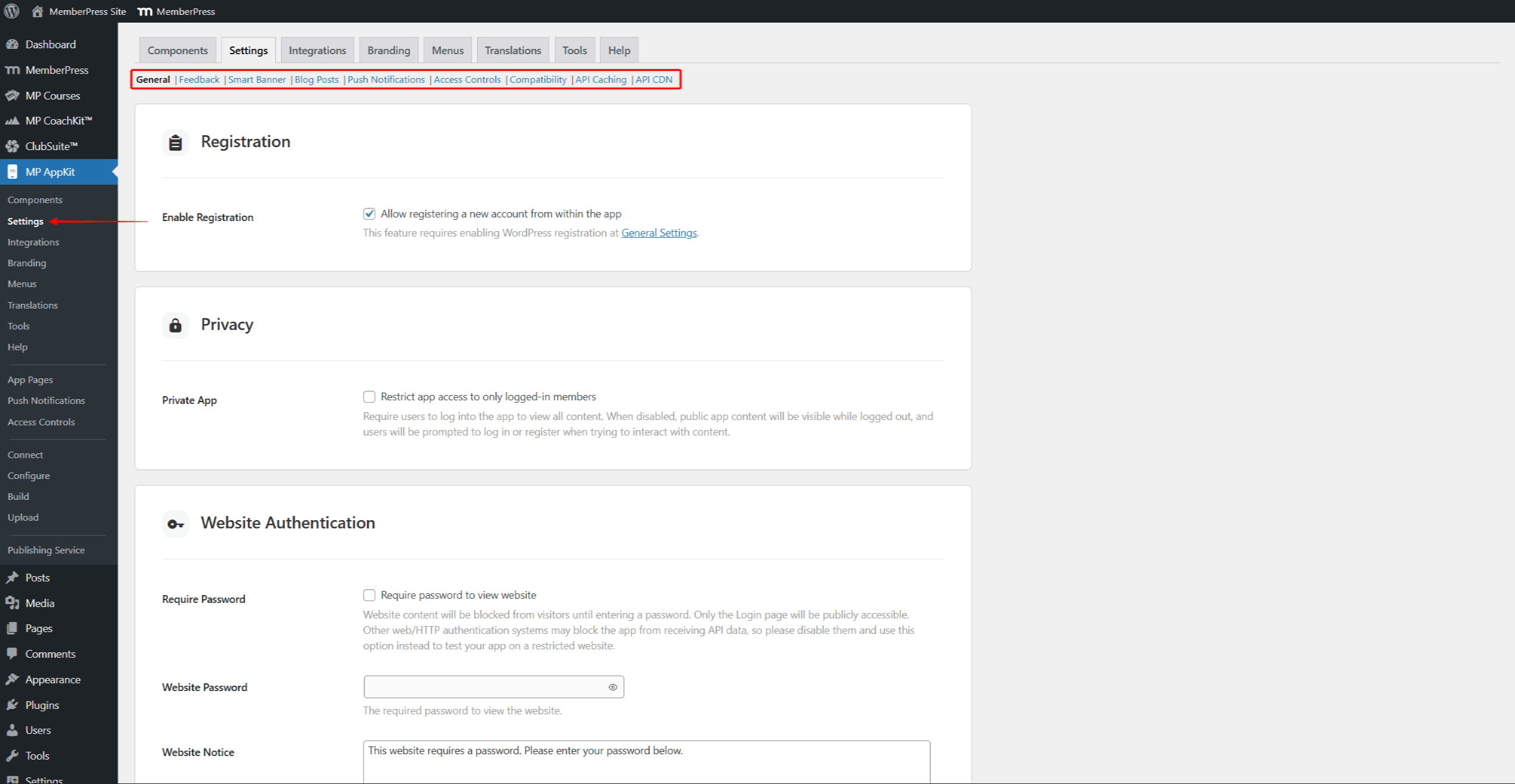Image resolution: width=1515 pixels, height=784 pixels.
Task: Open the Appearance brush icon
Action: click(13, 679)
